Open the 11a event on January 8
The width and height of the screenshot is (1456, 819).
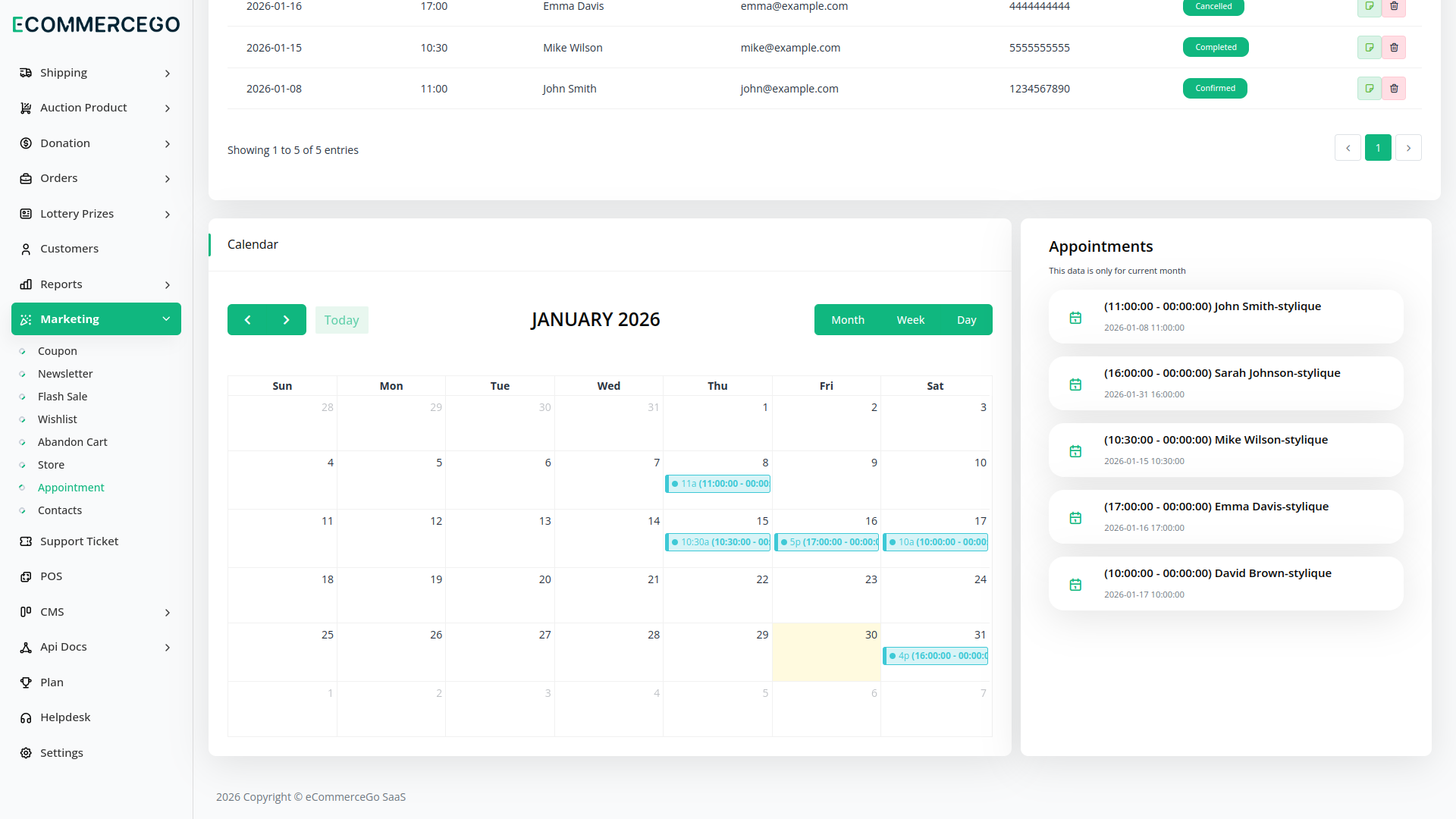tap(717, 484)
